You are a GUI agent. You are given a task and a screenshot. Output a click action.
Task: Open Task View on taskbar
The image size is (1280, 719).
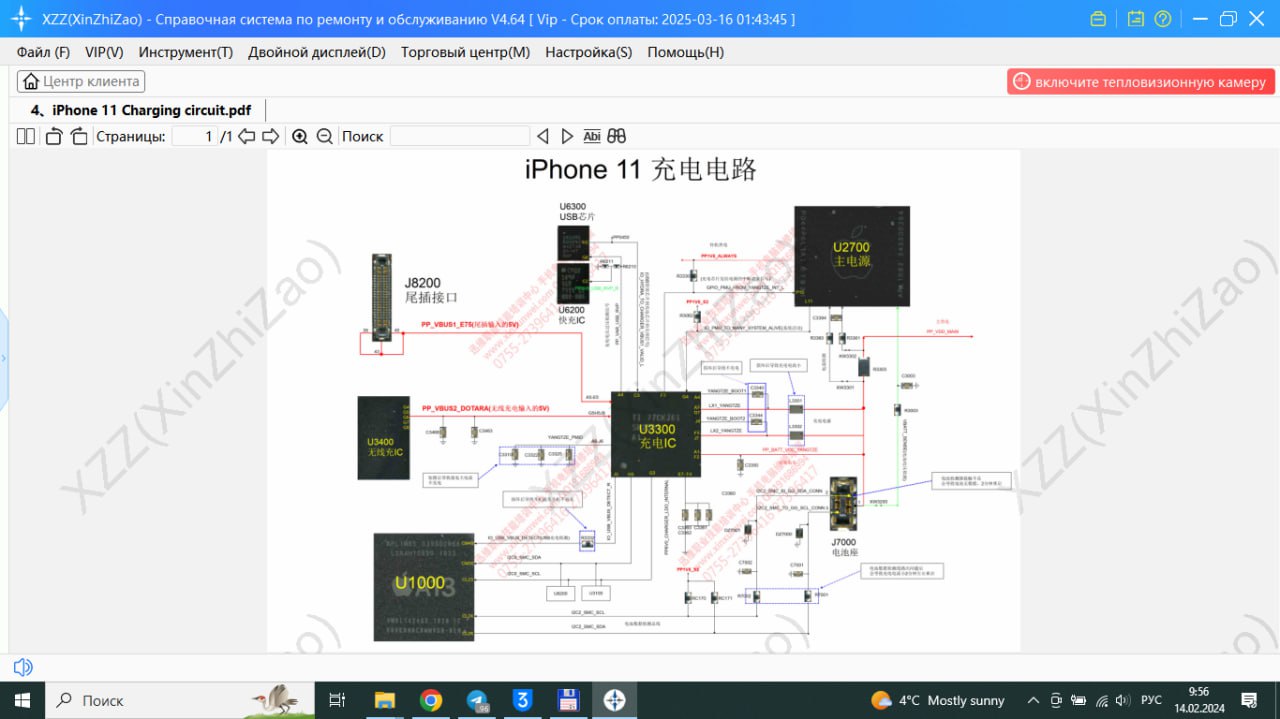pos(337,700)
